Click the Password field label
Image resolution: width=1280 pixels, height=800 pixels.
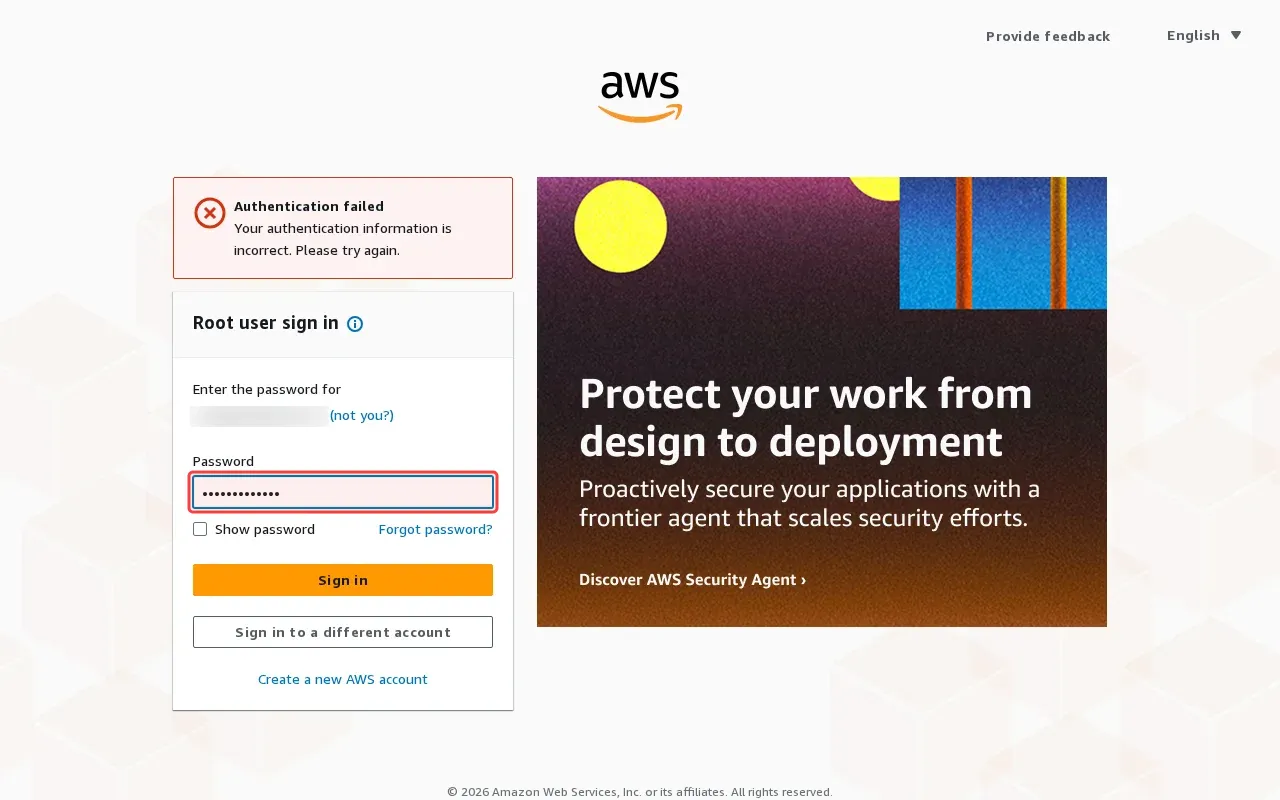coord(223,461)
